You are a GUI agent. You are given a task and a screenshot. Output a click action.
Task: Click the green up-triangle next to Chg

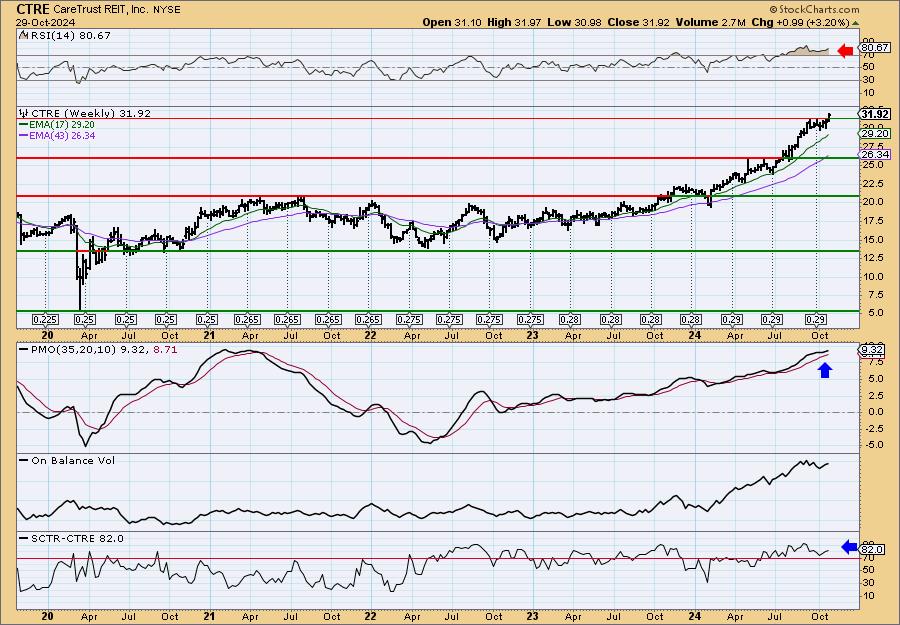click(855, 23)
